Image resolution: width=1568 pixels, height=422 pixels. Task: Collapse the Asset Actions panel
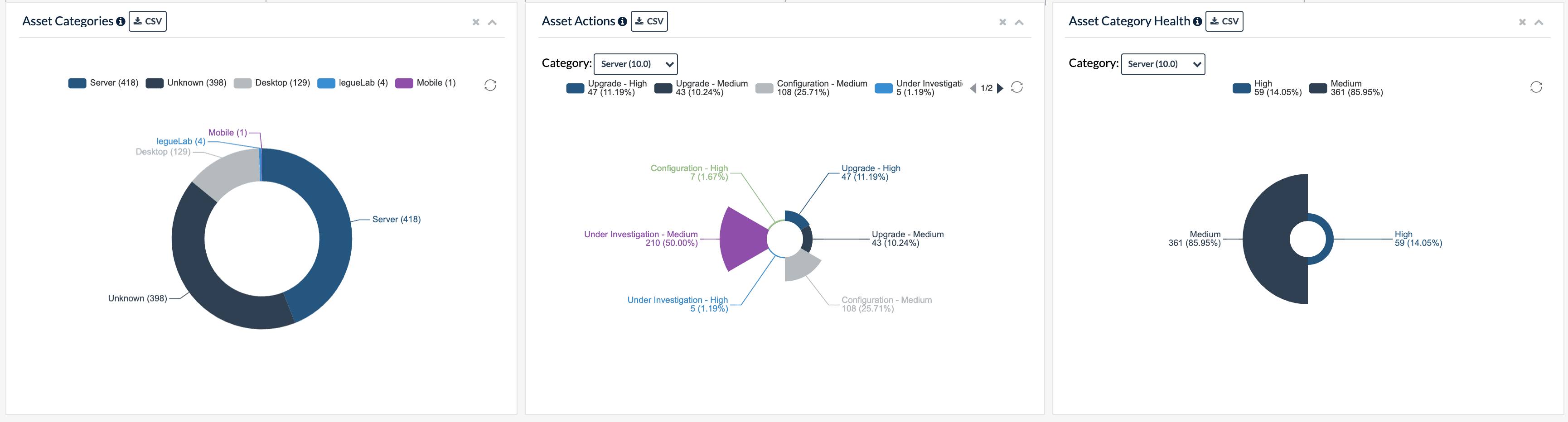point(1019,23)
